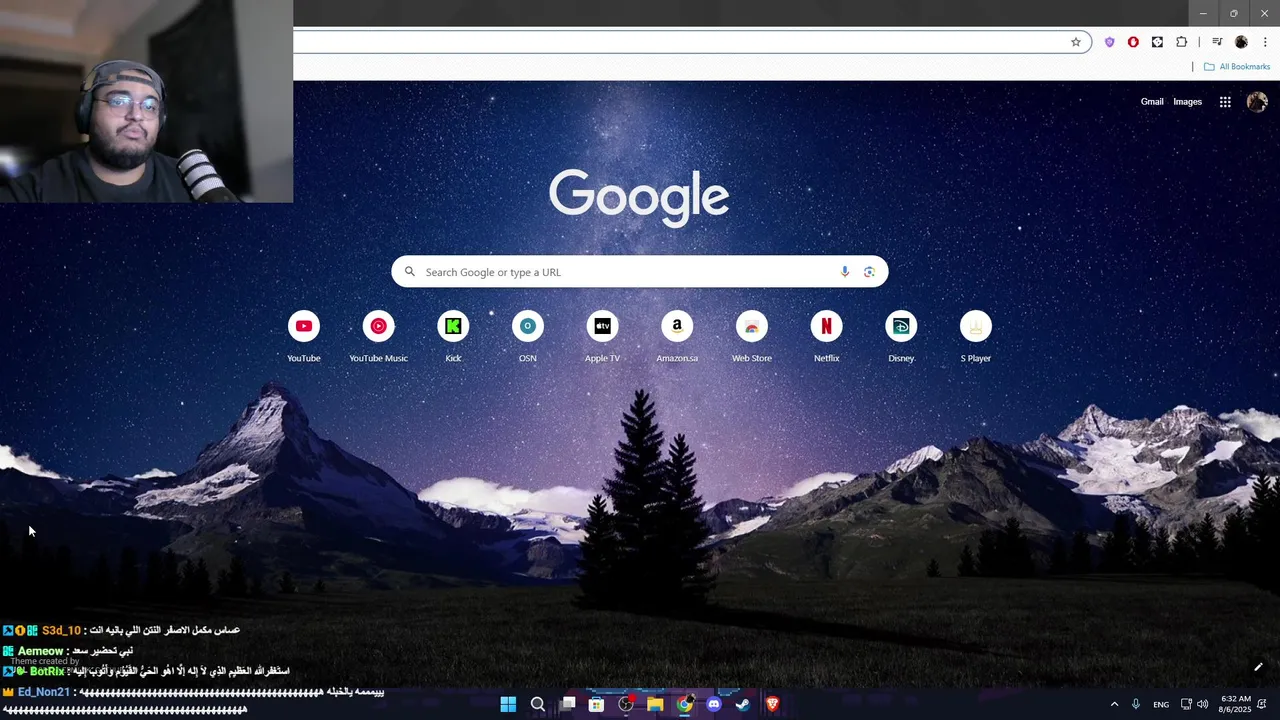Open Windows taskbar search
1280x720 pixels.
537,704
